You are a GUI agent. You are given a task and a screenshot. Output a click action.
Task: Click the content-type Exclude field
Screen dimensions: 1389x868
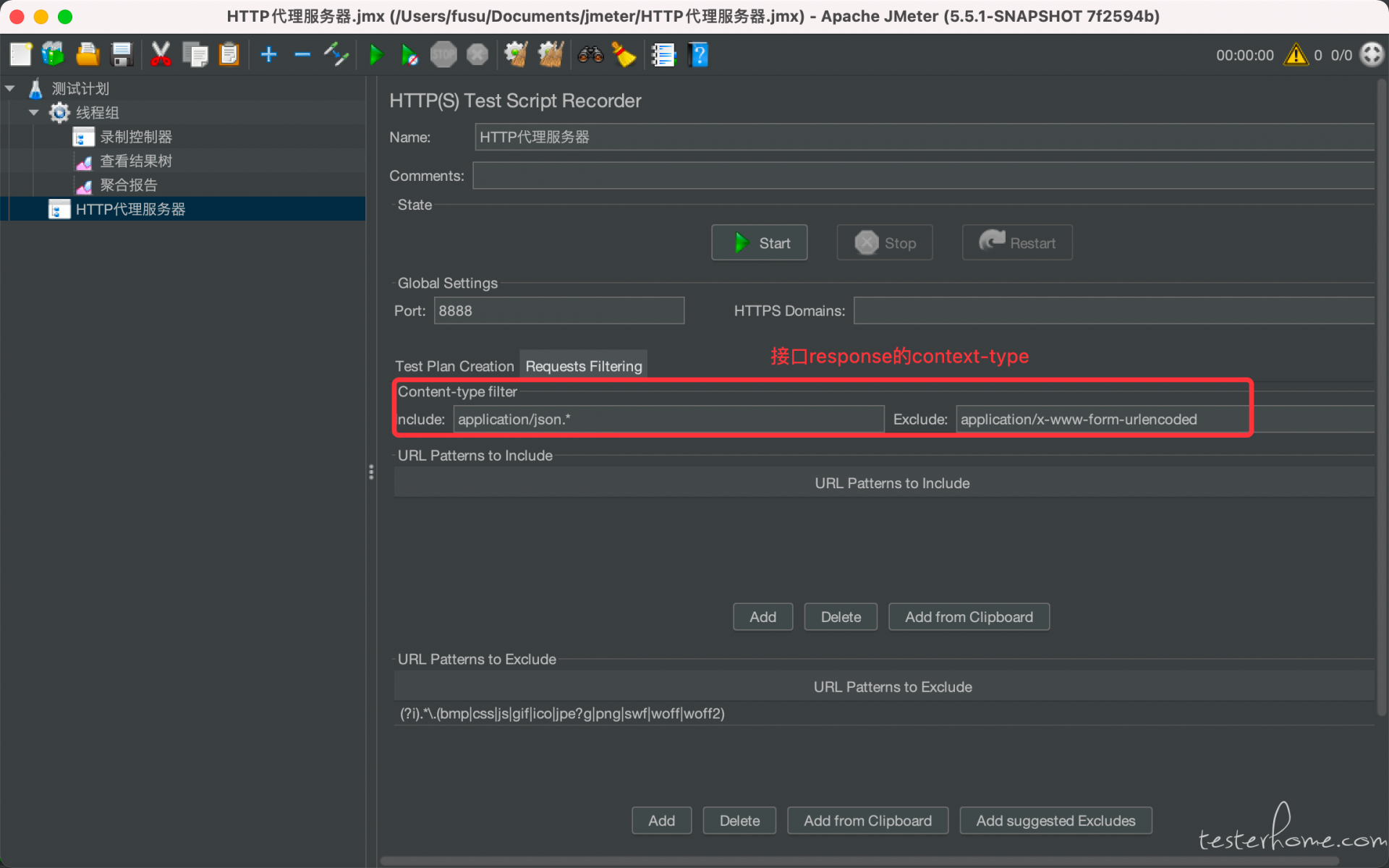click(1165, 420)
